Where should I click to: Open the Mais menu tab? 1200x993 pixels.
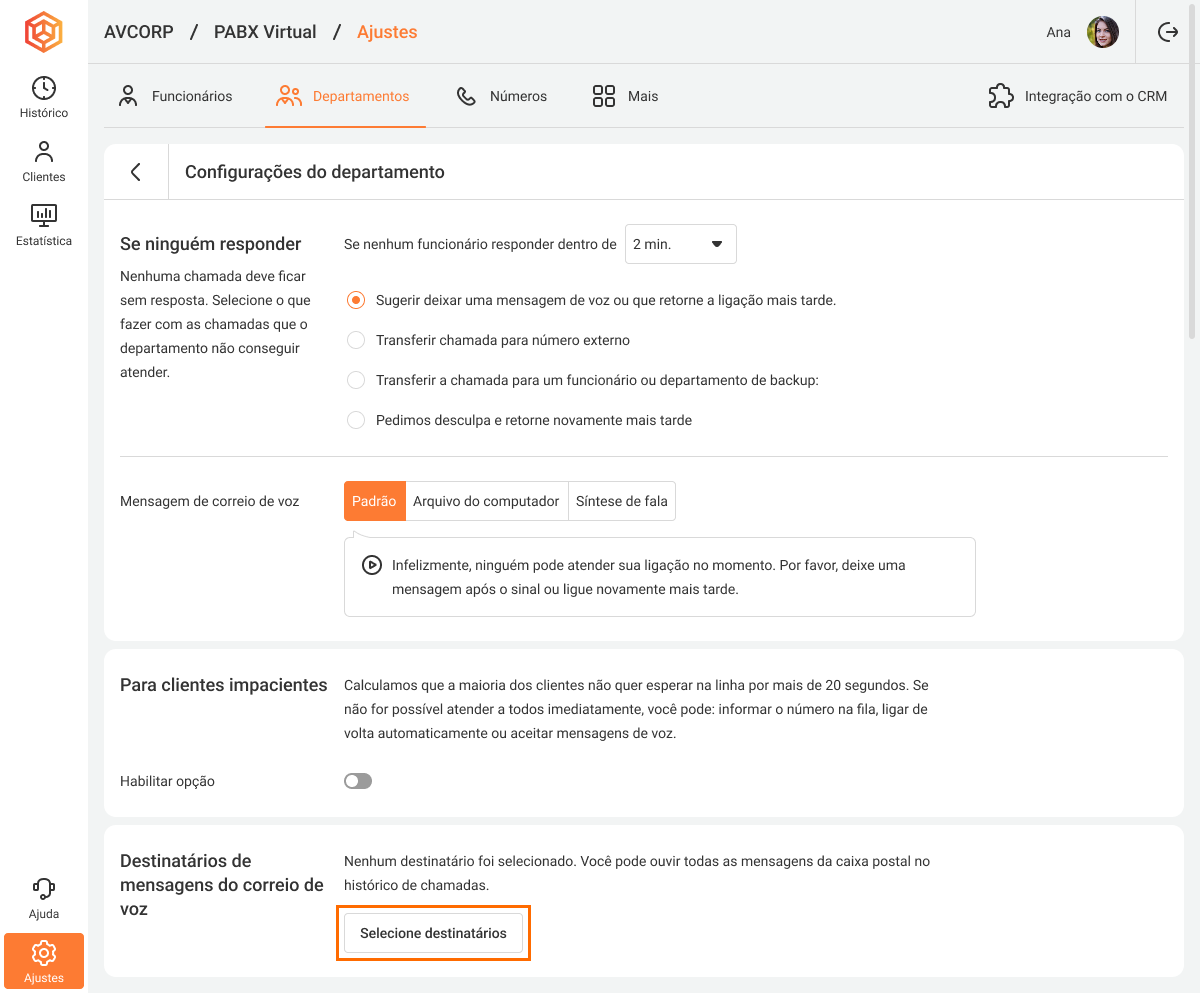pos(626,96)
